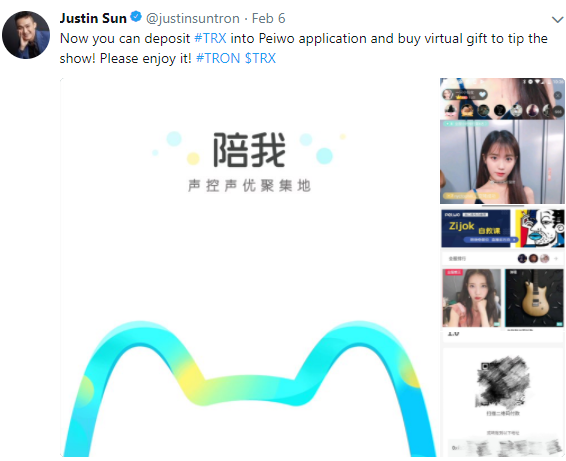566x461 pixels.
Task: Open Justin Sun's profile avatar
Action: pos(26,35)
